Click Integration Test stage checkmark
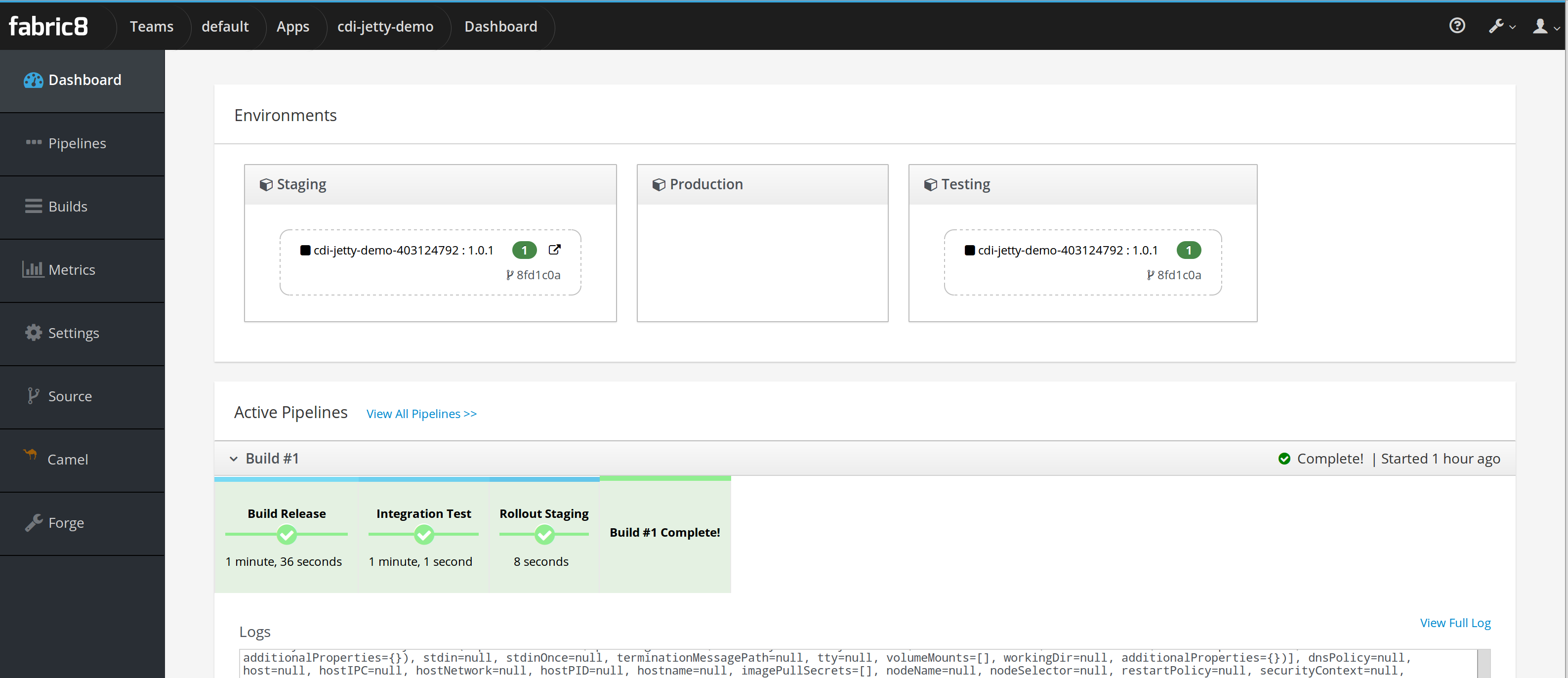This screenshot has height=678, width=1568. (x=424, y=534)
